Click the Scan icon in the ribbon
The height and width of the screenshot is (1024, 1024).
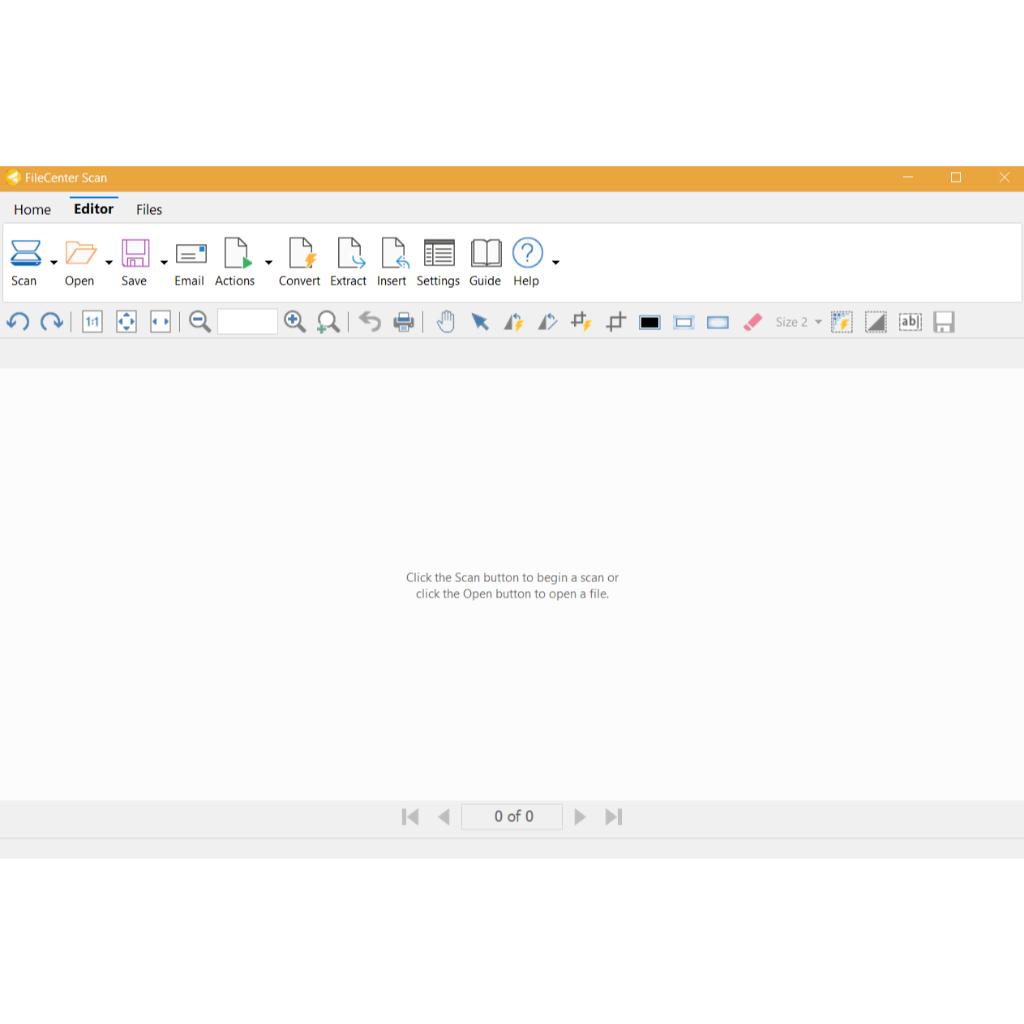click(x=25, y=254)
